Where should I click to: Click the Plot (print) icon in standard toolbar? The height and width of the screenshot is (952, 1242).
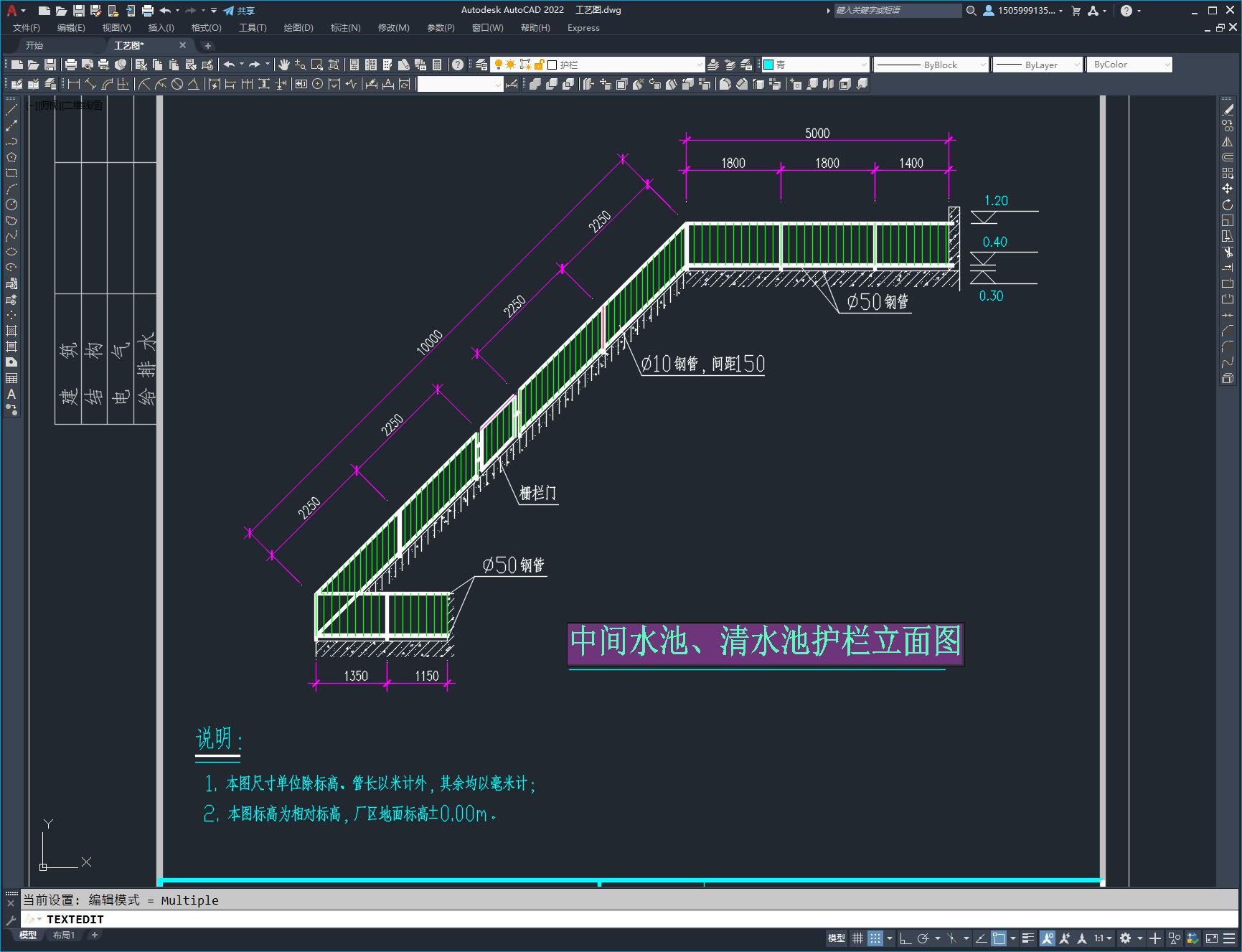click(71, 65)
